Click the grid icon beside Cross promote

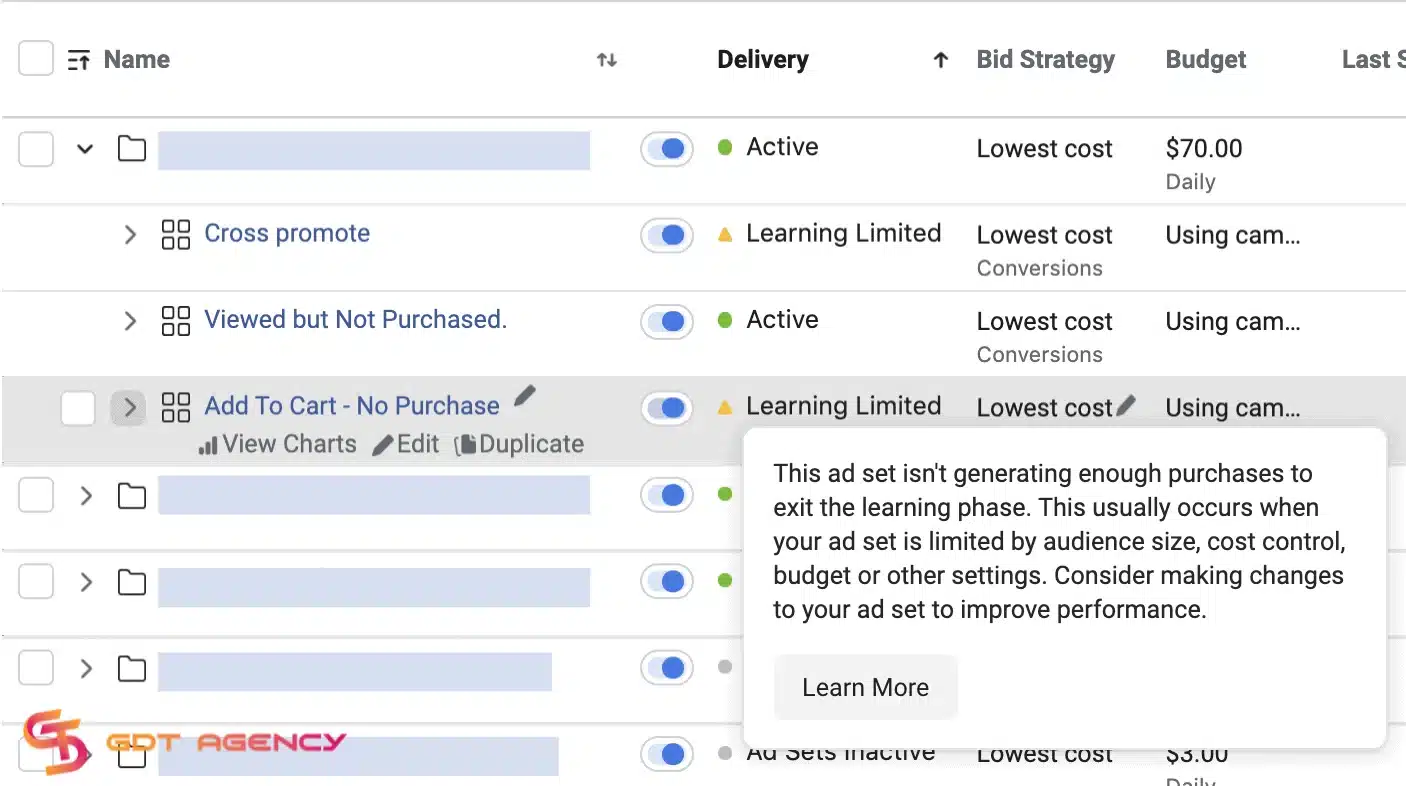coord(176,234)
